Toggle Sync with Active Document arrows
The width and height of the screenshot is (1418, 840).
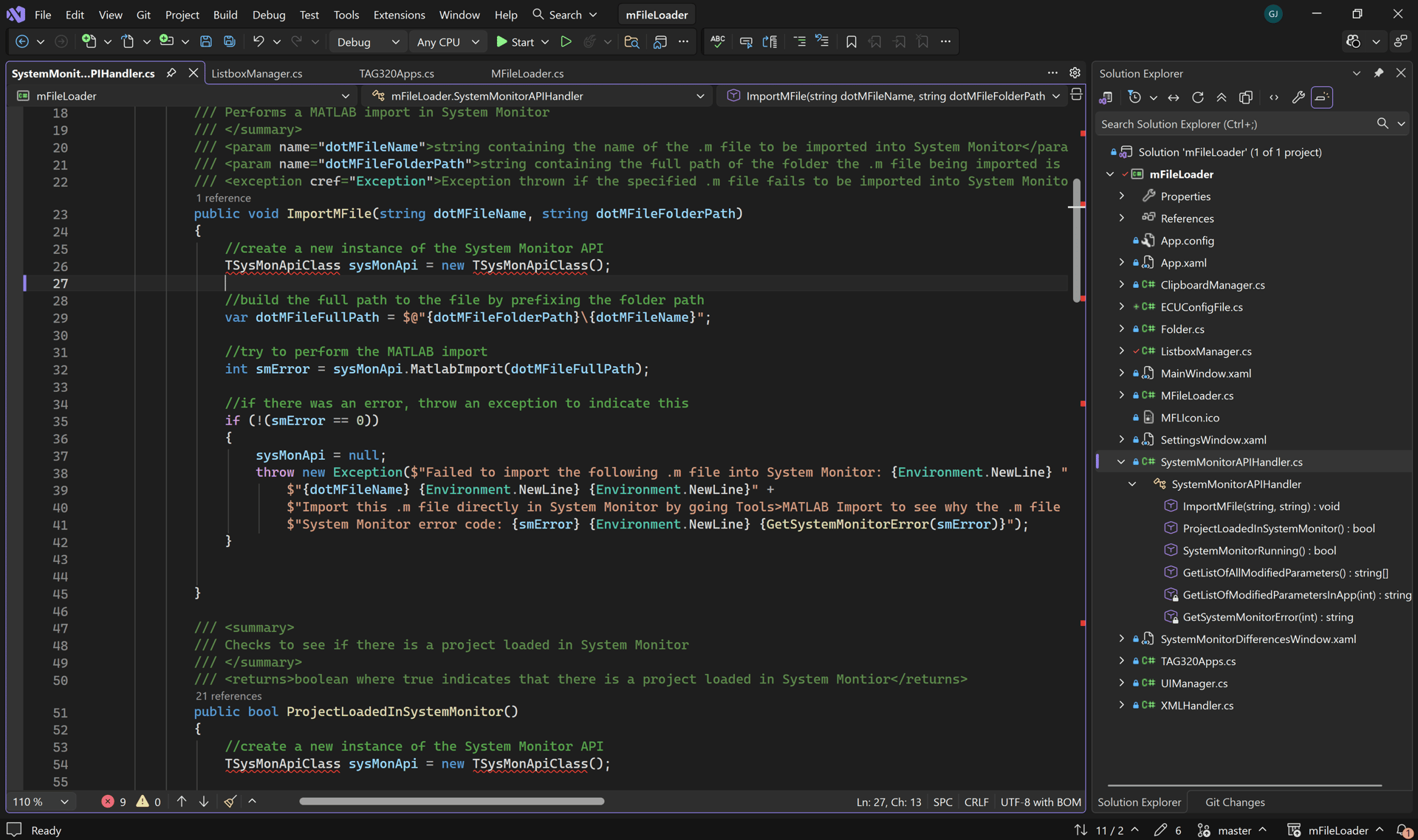(1174, 97)
